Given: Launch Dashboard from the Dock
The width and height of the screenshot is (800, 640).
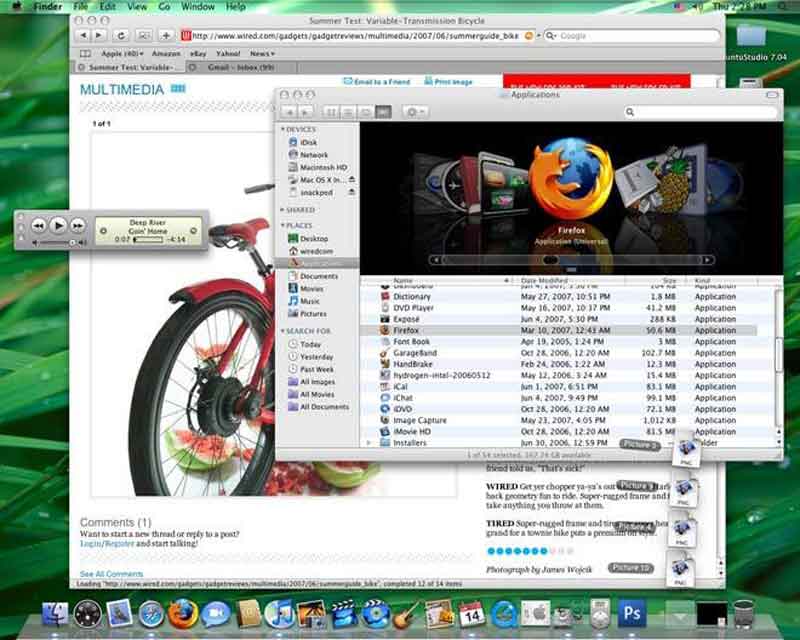Looking at the screenshot, I should (x=87, y=613).
